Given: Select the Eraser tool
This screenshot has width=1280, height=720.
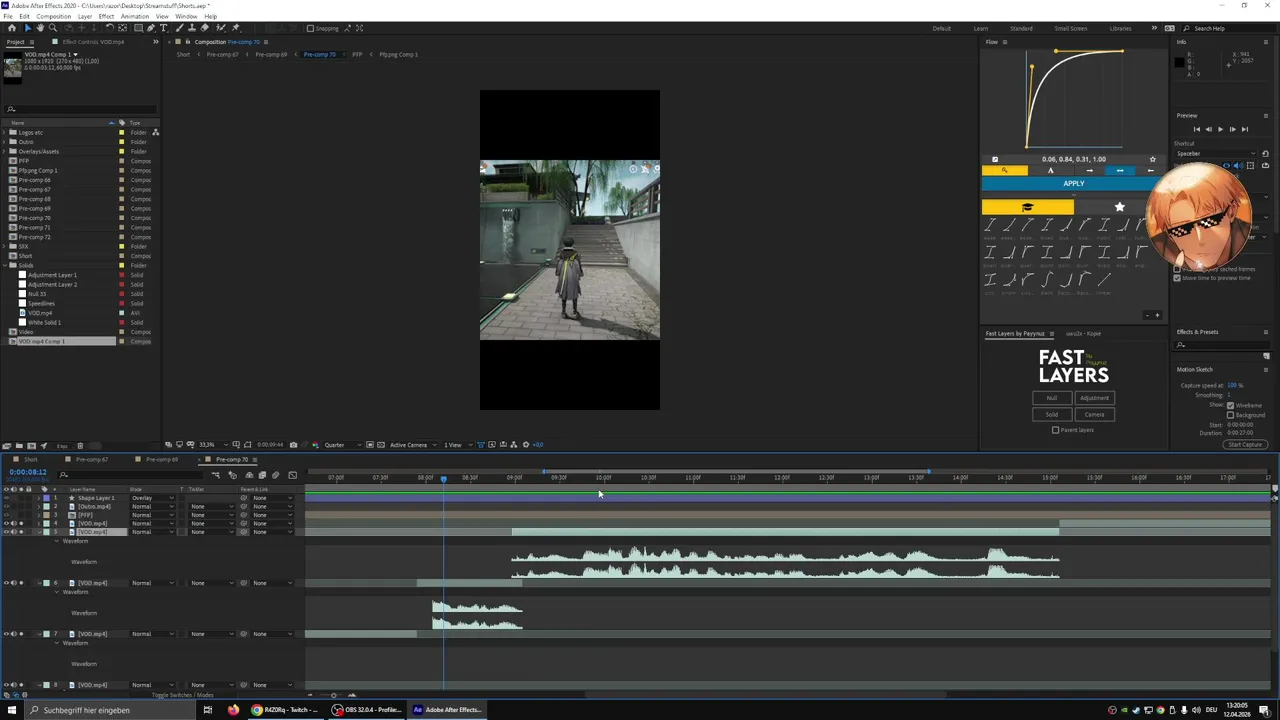Looking at the screenshot, I should click(x=205, y=28).
